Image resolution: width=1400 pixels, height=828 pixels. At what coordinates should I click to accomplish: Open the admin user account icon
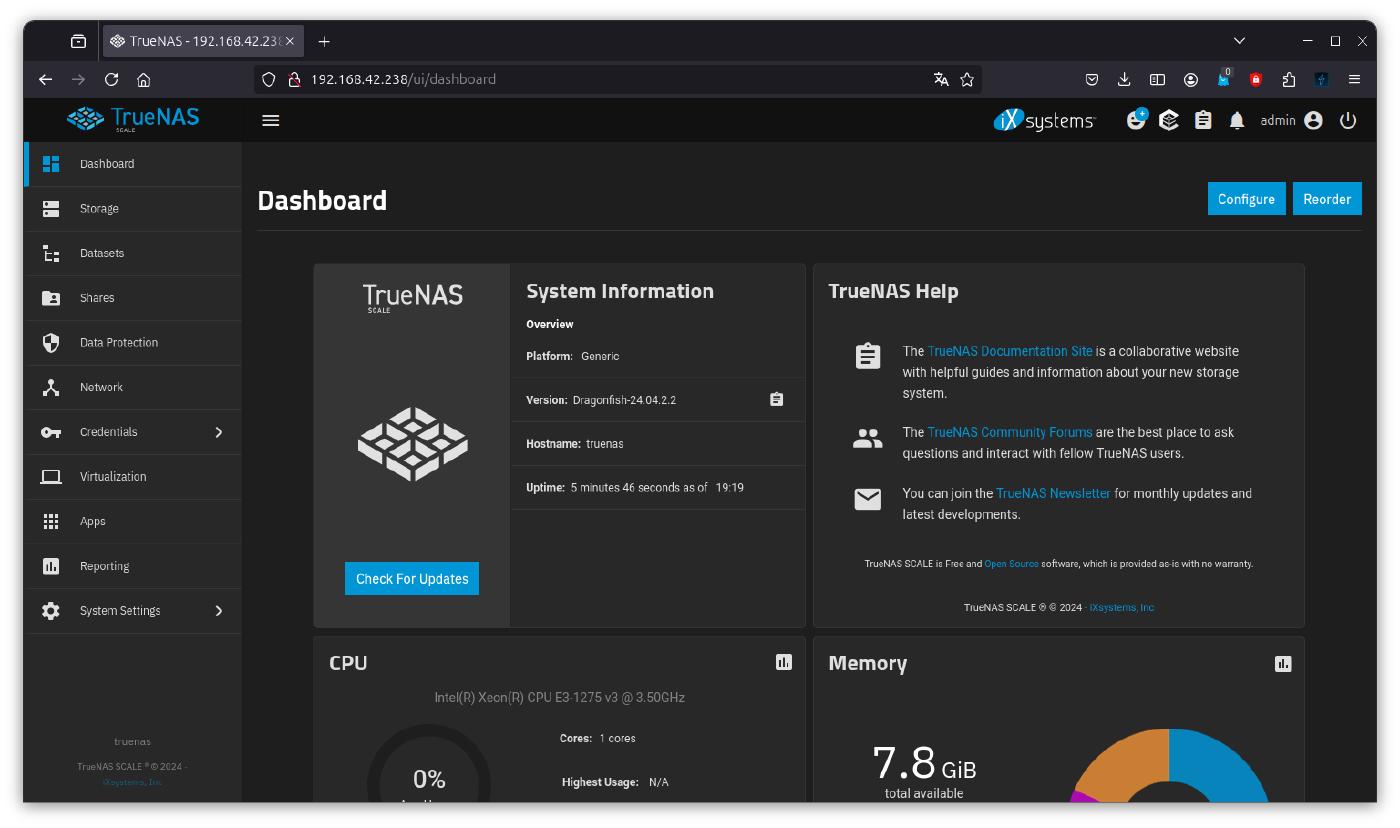1313,120
